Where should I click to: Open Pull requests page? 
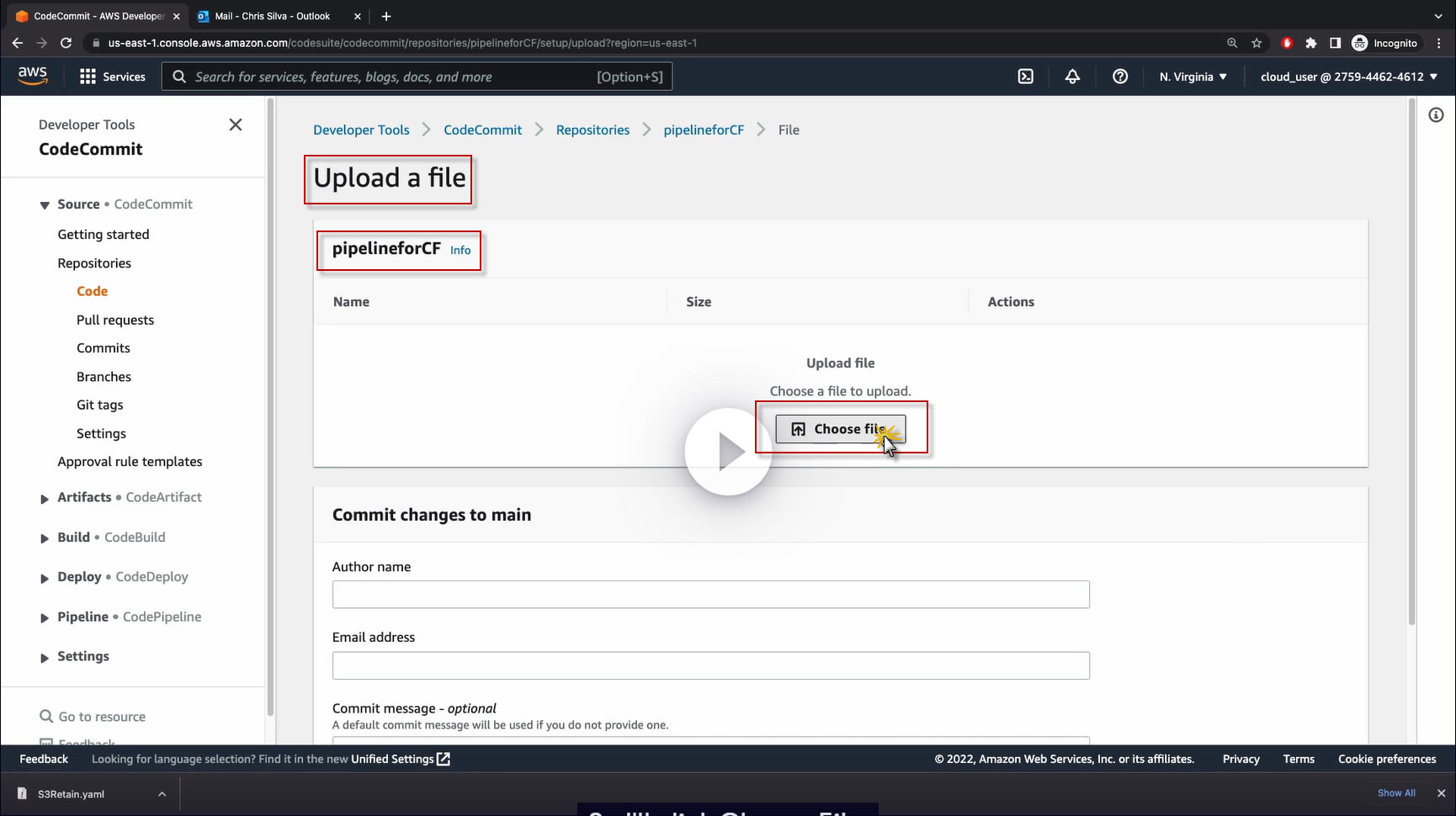[x=115, y=320]
